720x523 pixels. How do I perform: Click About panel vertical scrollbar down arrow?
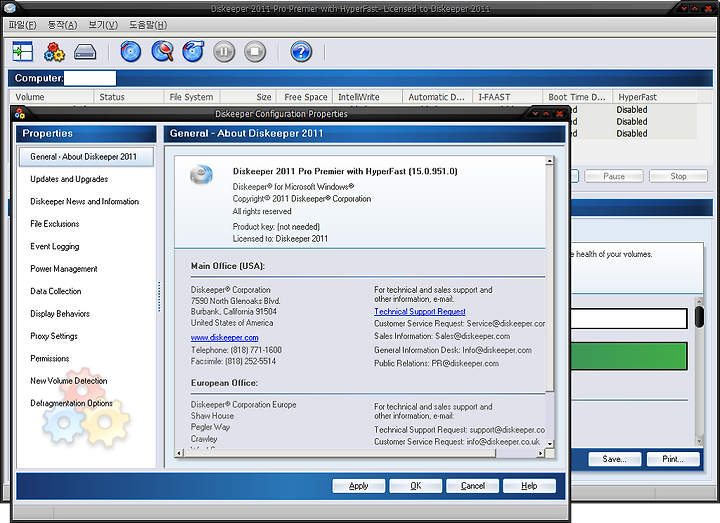click(549, 444)
